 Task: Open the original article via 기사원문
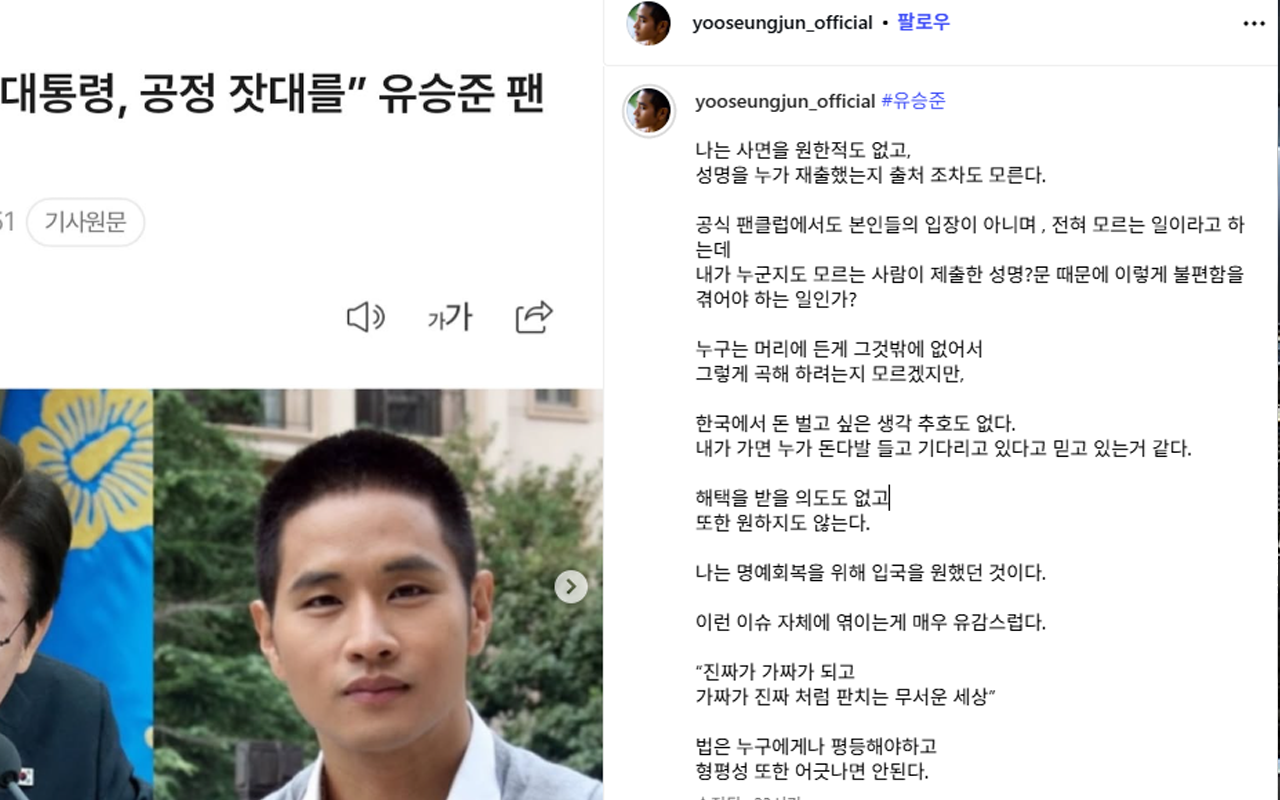pyautogui.click(x=85, y=222)
